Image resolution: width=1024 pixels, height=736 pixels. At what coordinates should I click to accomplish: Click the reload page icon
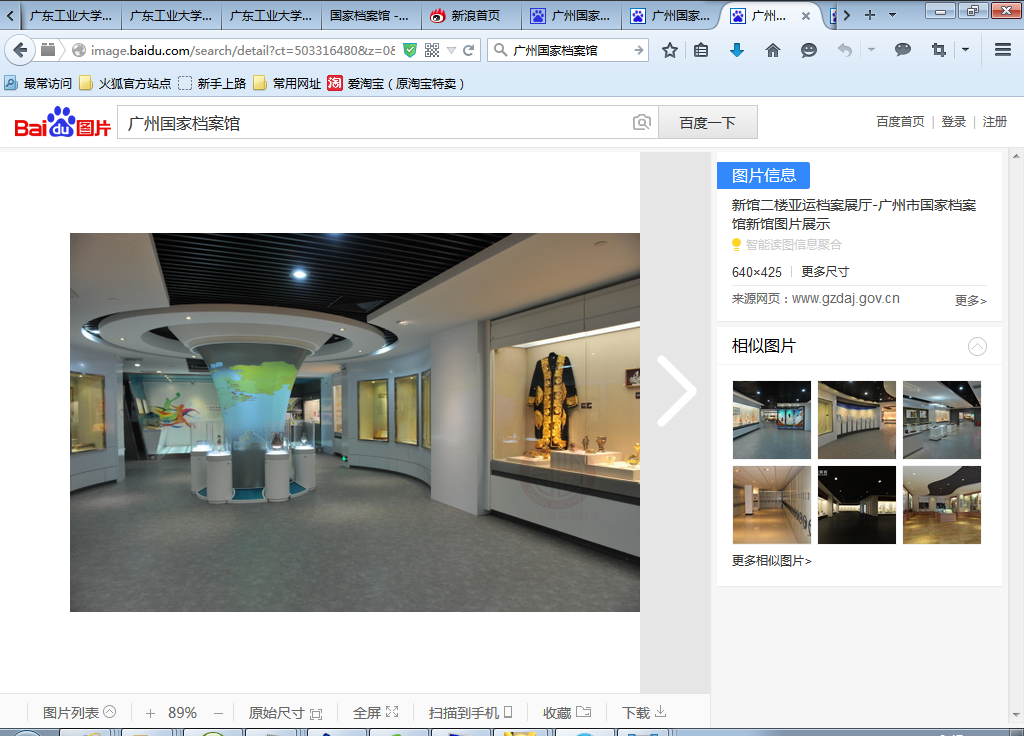[x=468, y=50]
